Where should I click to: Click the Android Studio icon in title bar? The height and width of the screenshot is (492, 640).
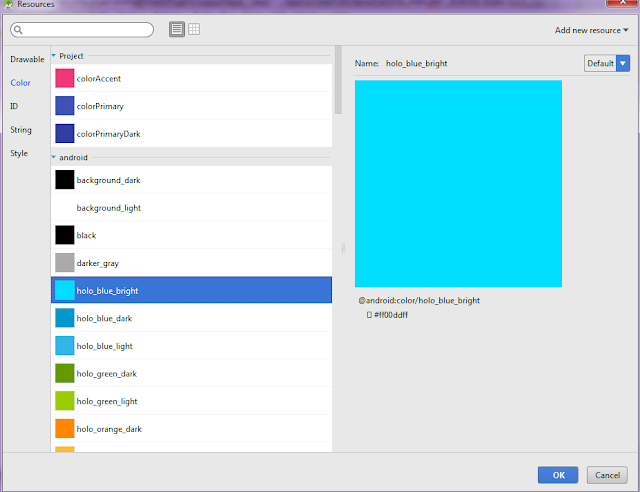point(8,4)
